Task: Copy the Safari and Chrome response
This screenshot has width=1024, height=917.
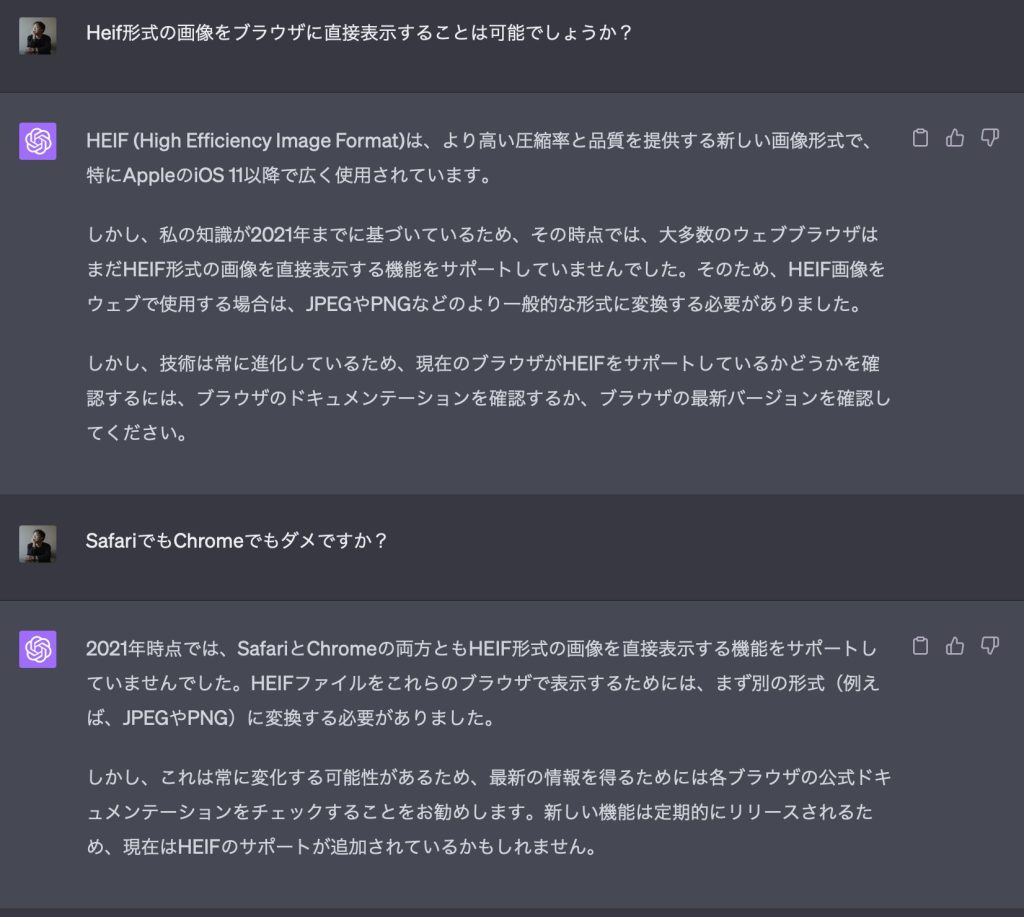Action: coord(920,646)
